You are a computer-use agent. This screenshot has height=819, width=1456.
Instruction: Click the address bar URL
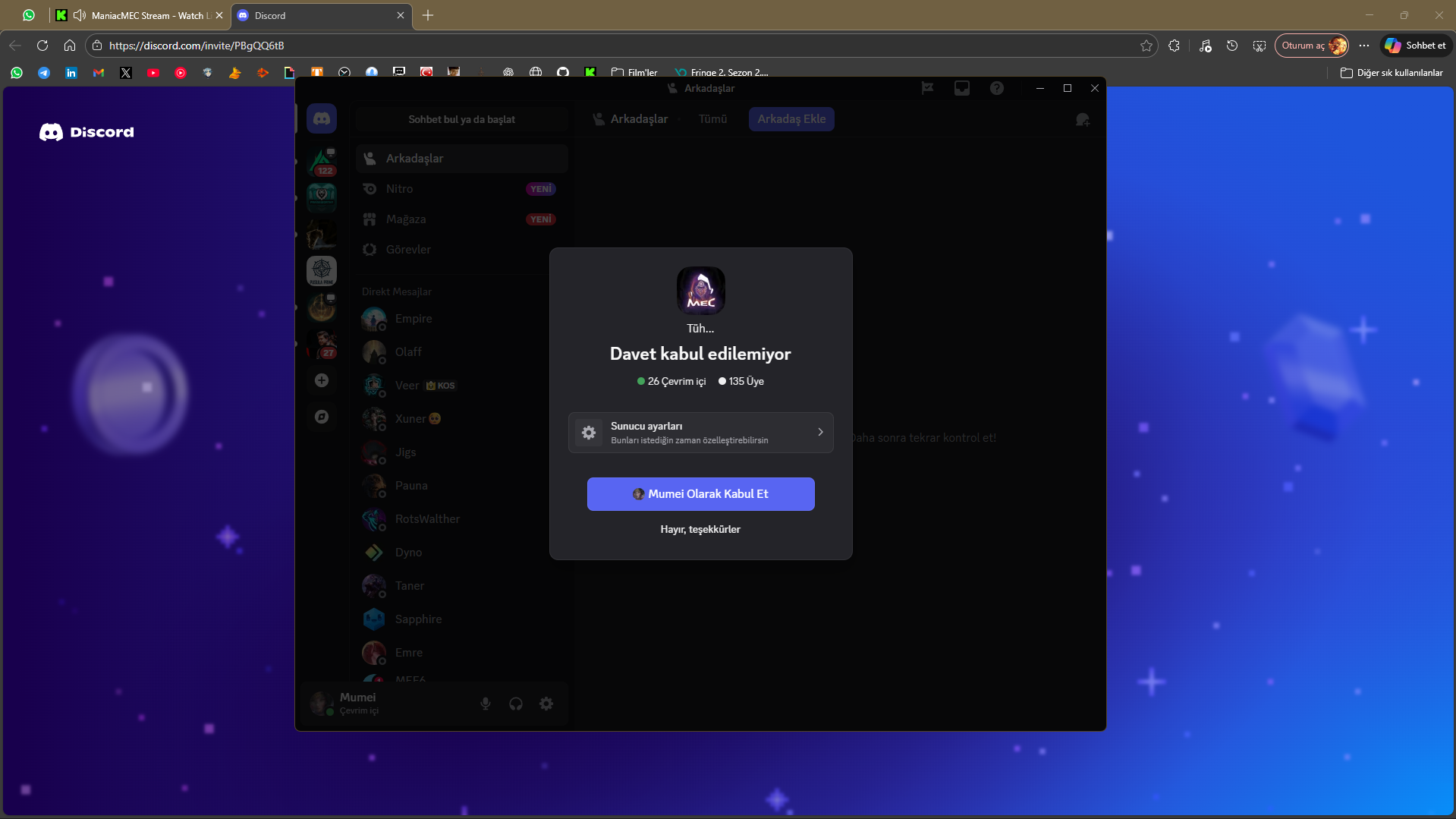tap(197, 46)
